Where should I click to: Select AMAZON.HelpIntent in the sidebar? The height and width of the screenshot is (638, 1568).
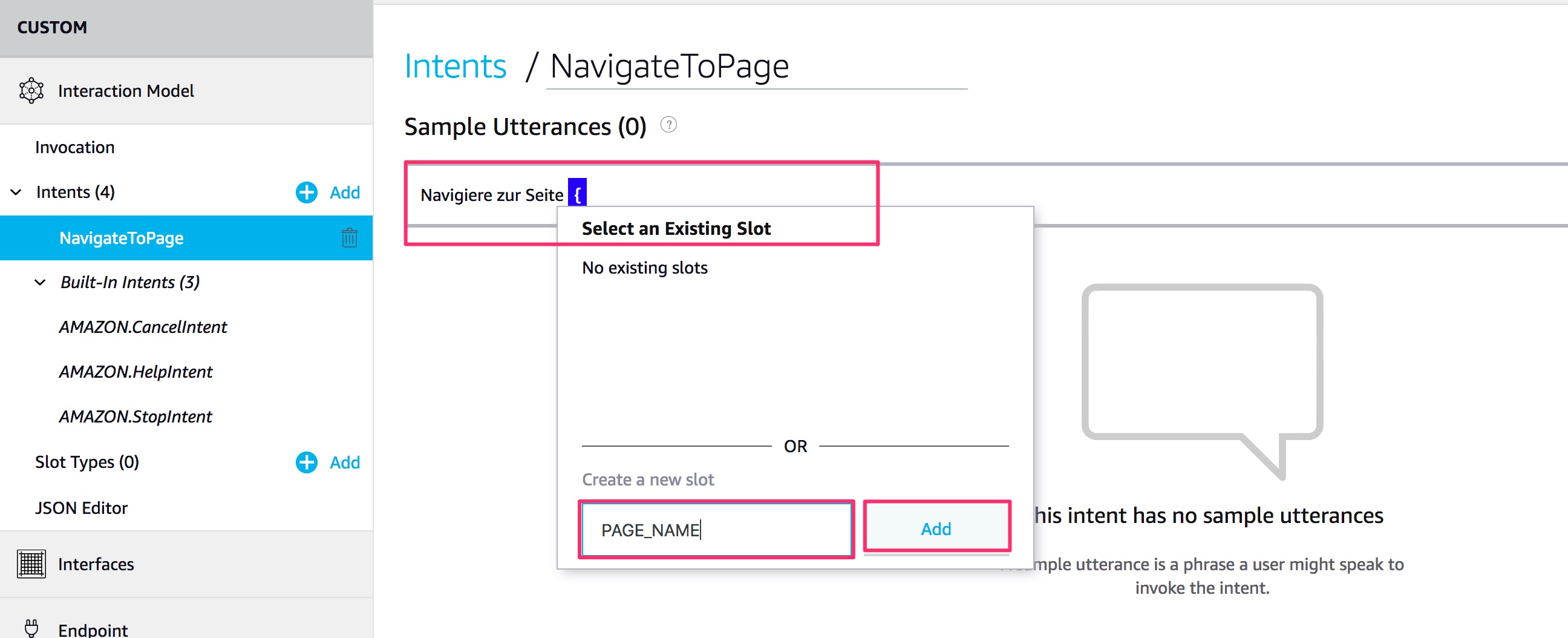coord(136,372)
